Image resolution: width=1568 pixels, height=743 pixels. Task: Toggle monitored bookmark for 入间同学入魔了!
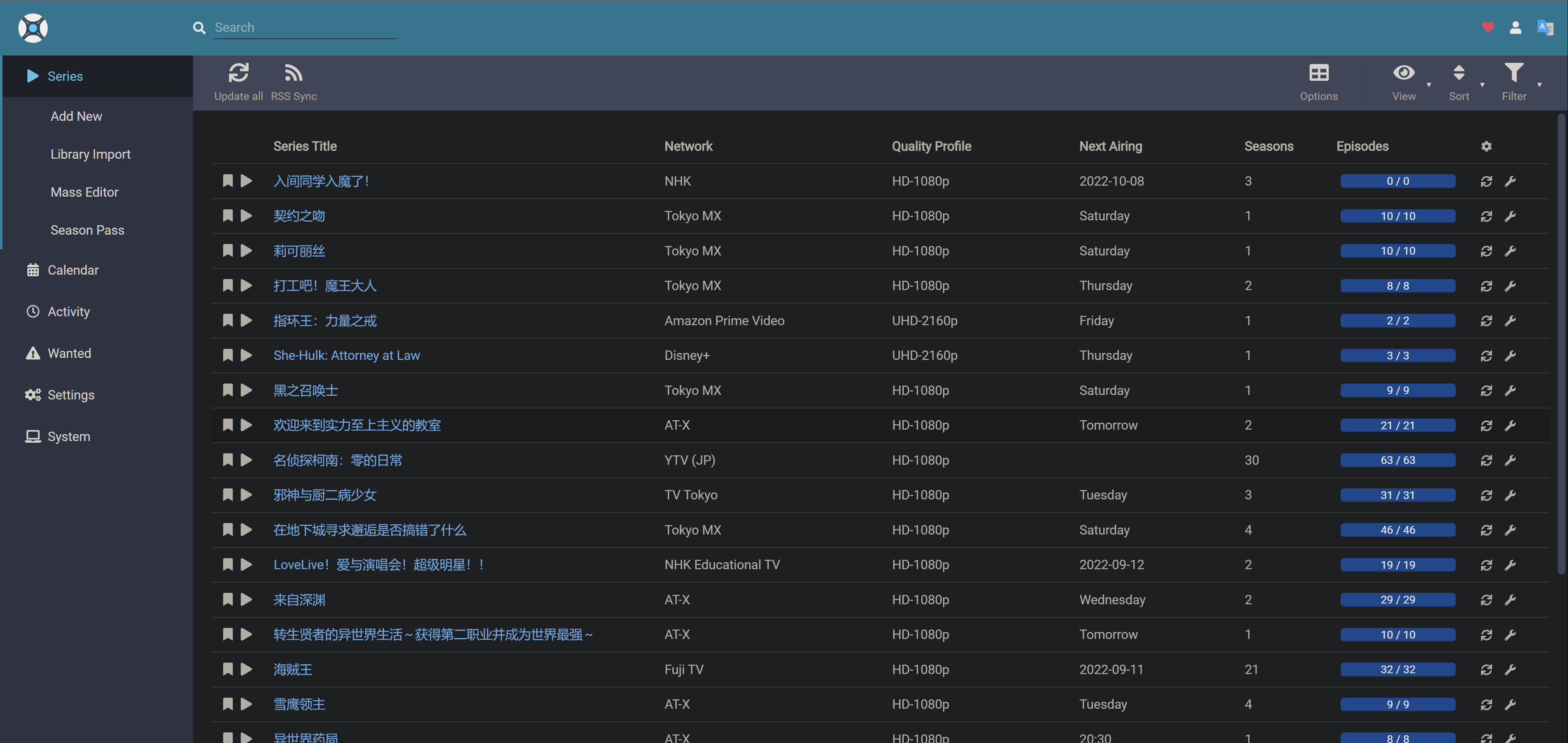(228, 181)
